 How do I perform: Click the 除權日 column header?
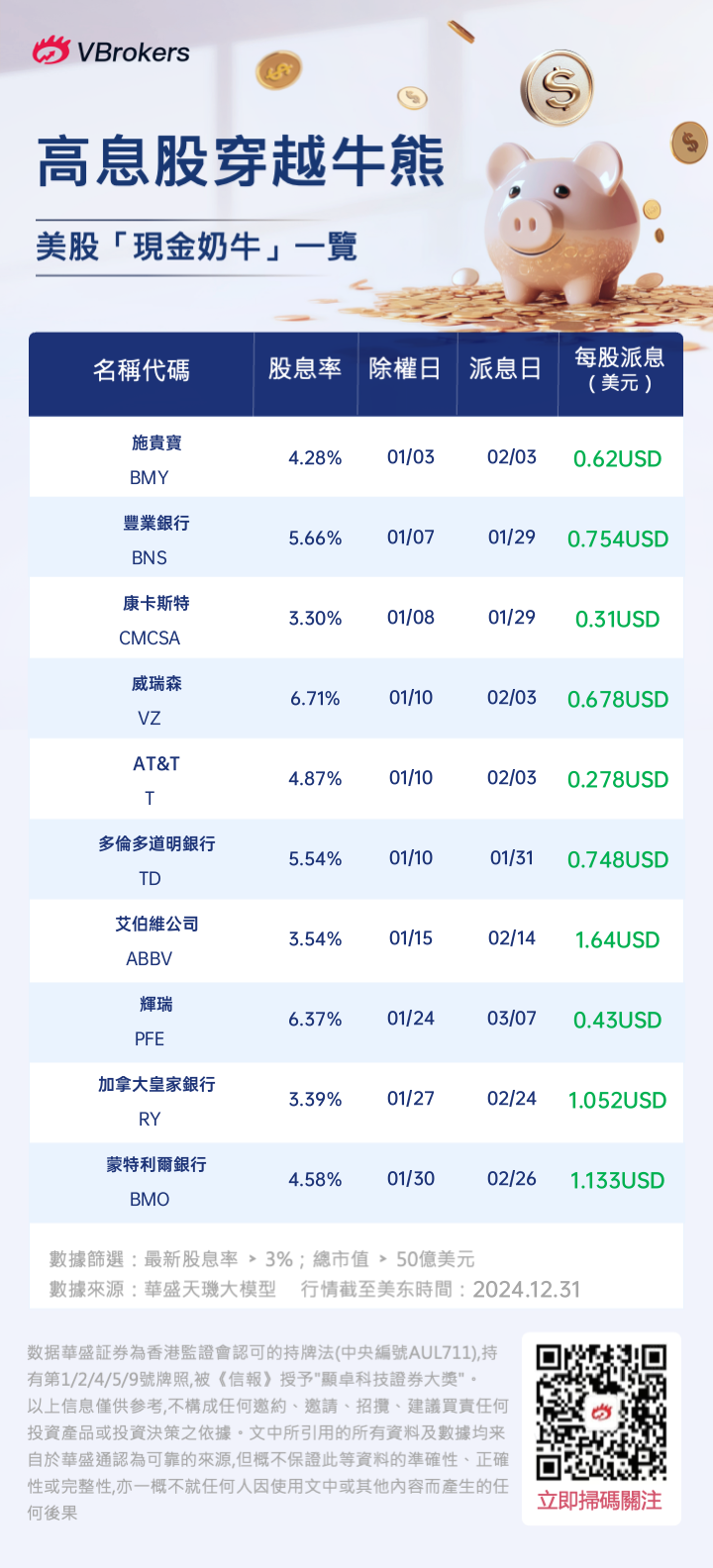tap(405, 369)
